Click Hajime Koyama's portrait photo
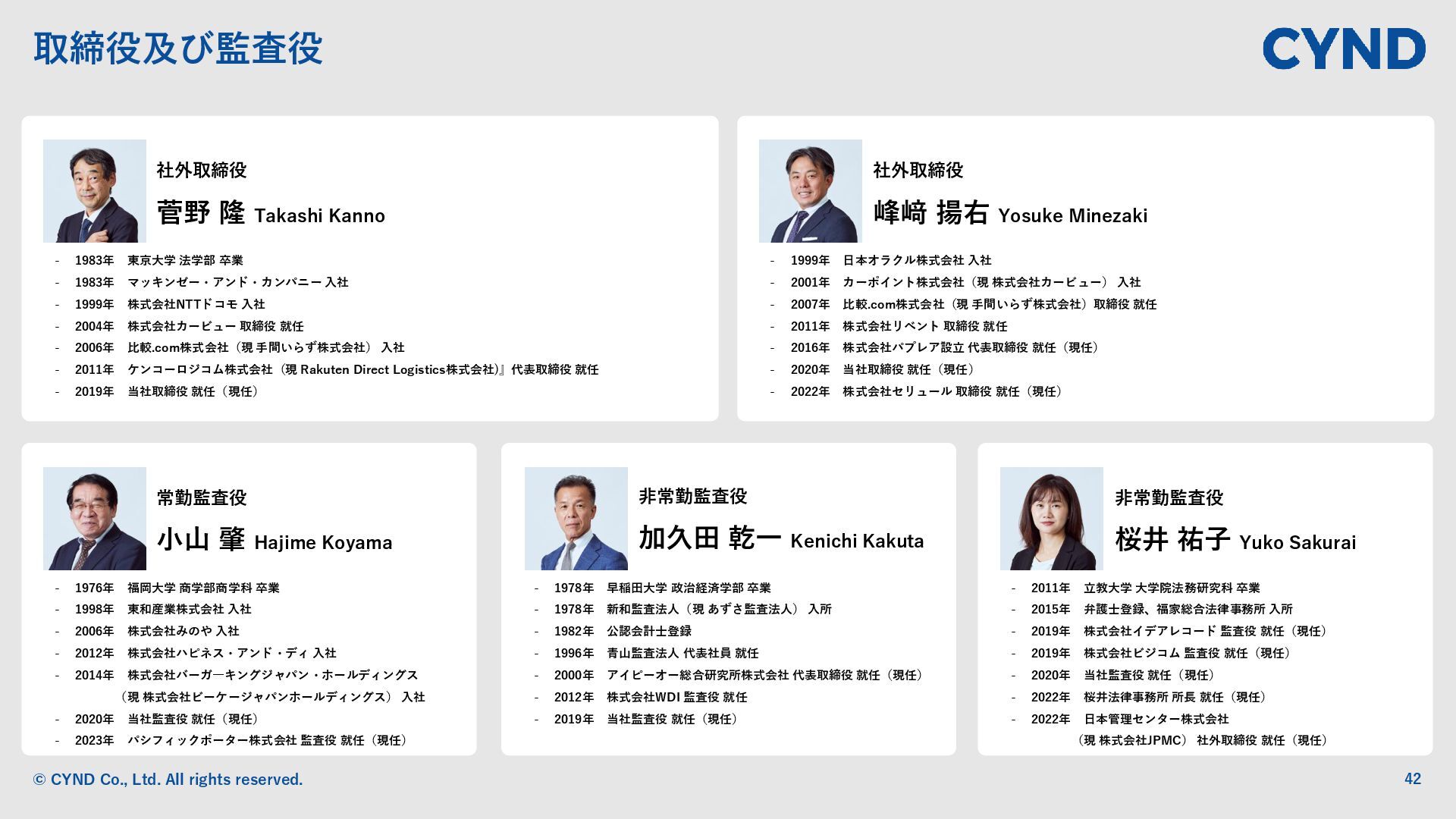The image size is (1456, 819). coord(95,519)
